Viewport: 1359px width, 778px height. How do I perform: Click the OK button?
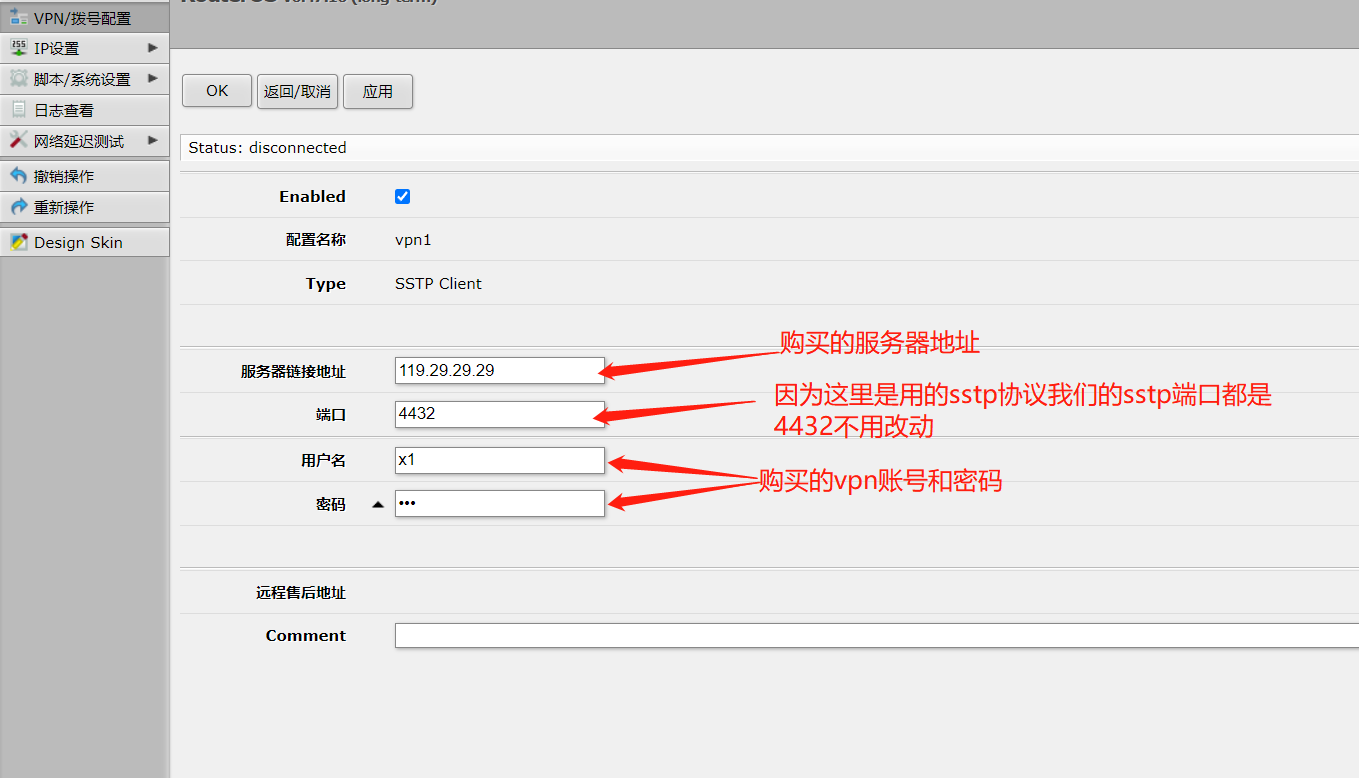click(x=217, y=91)
